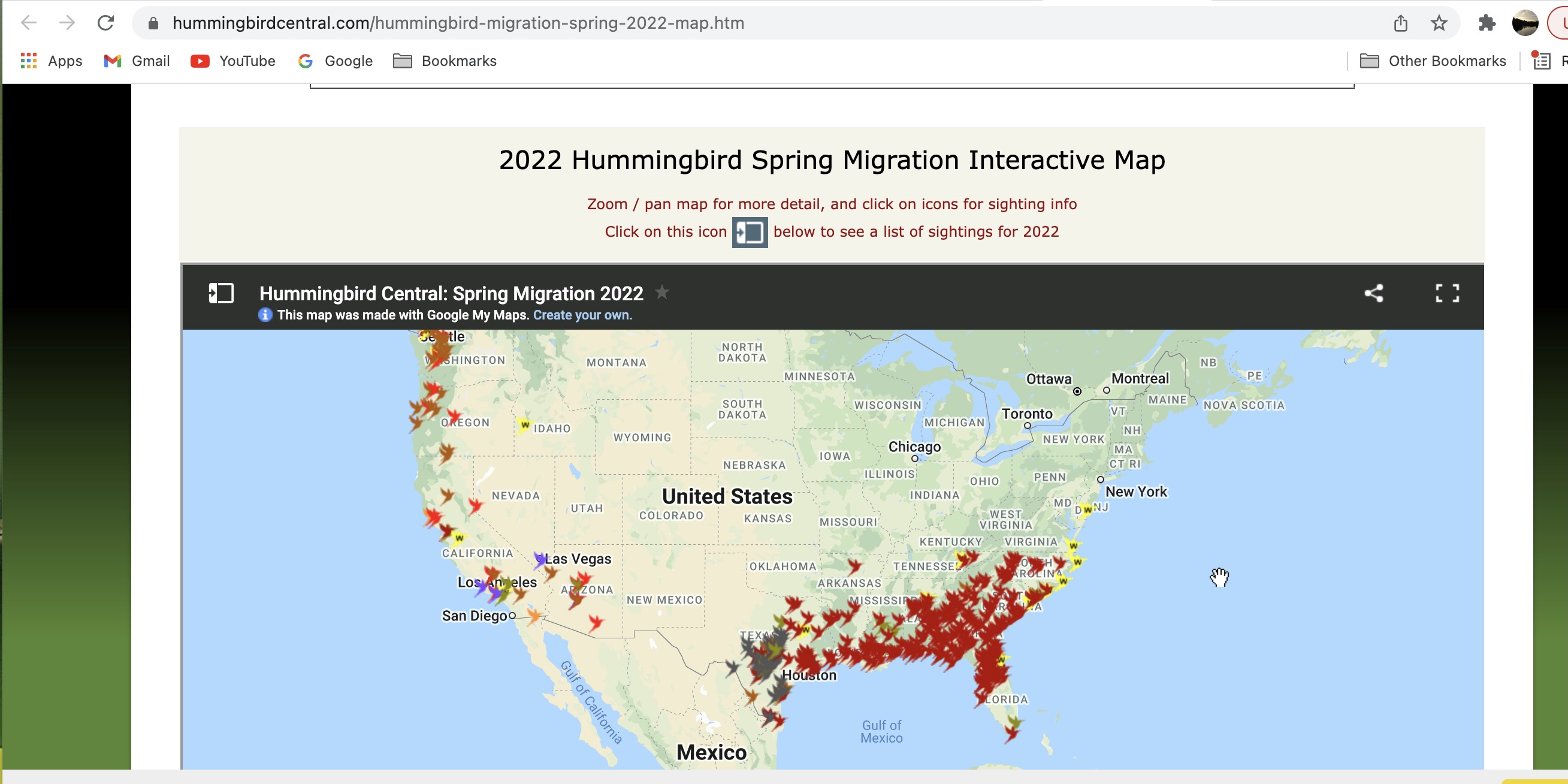Click the browser share page icon

point(1401,23)
